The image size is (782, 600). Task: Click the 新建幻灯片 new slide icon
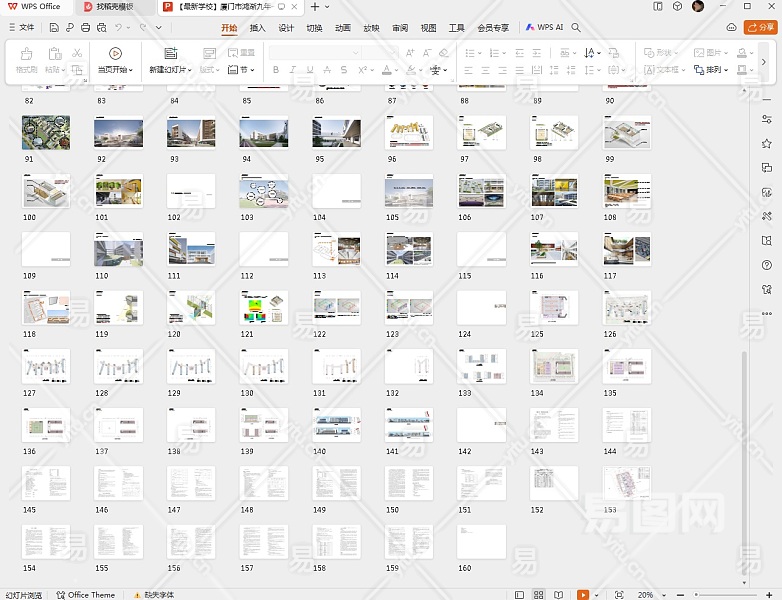[169, 53]
